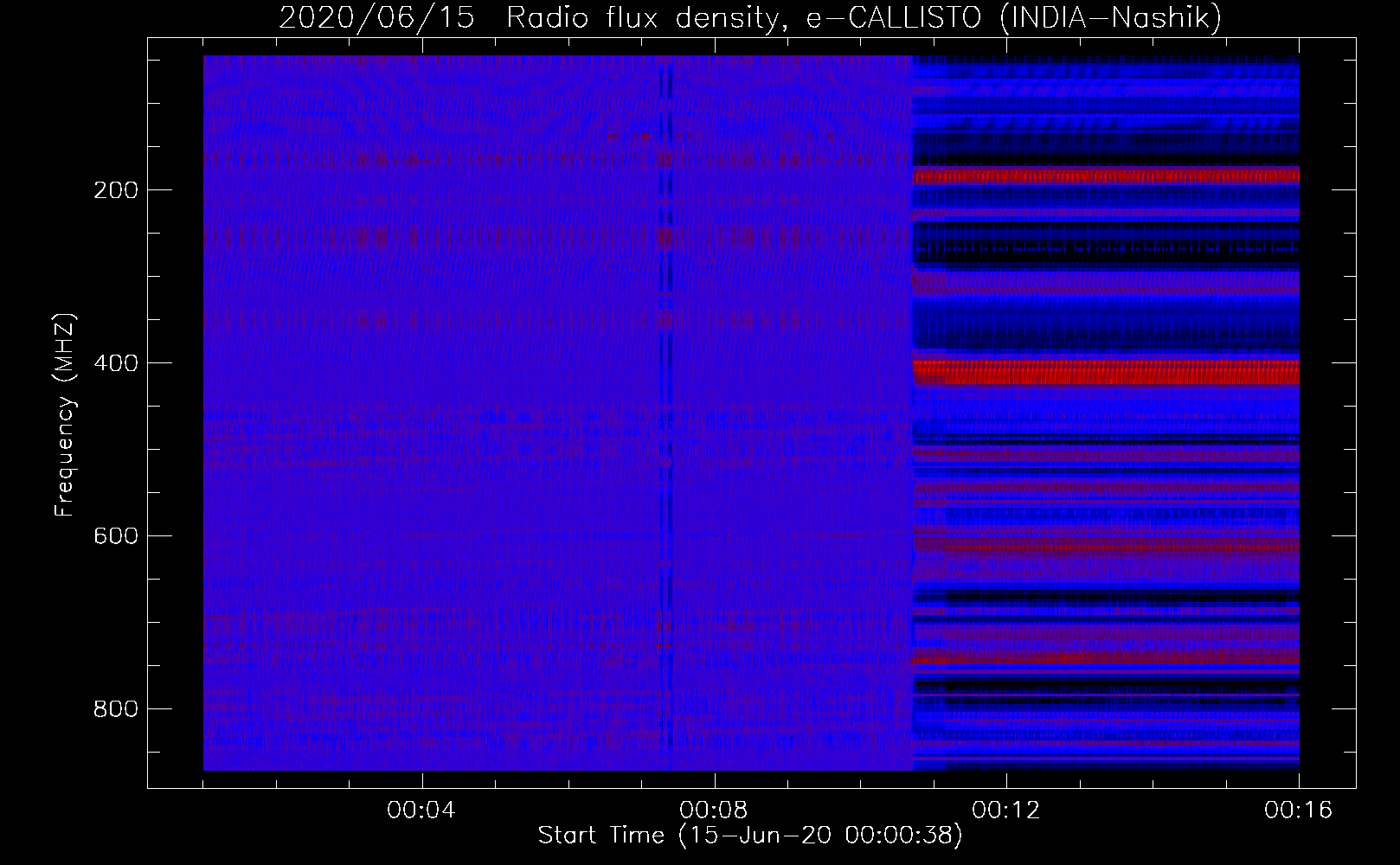Click the 00:04 time tick label
Image resolution: width=1400 pixels, height=865 pixels.
click(x=421, y=811)
